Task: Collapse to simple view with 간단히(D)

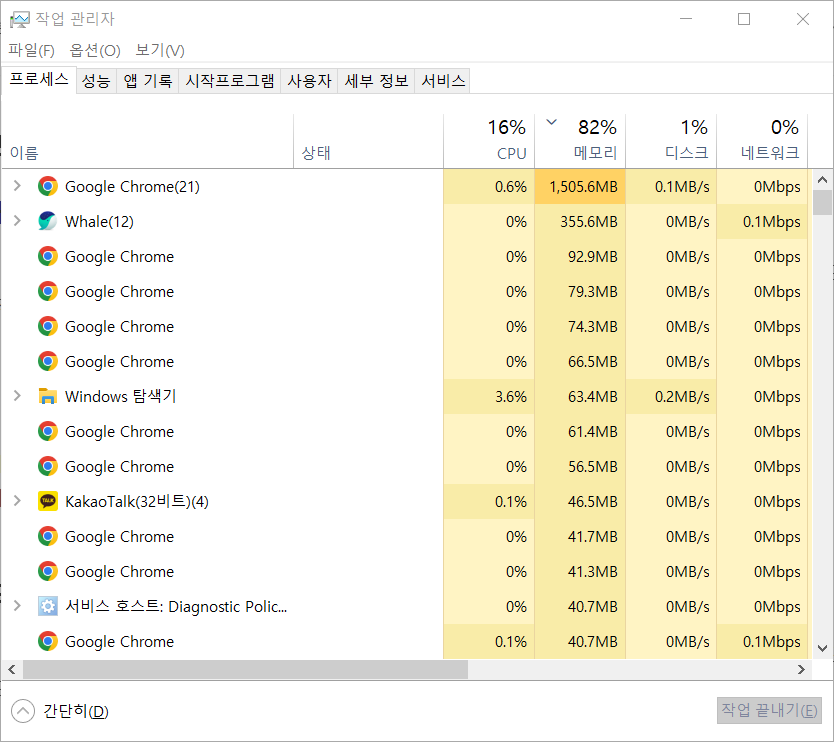Action: click(x=60, y=711)
